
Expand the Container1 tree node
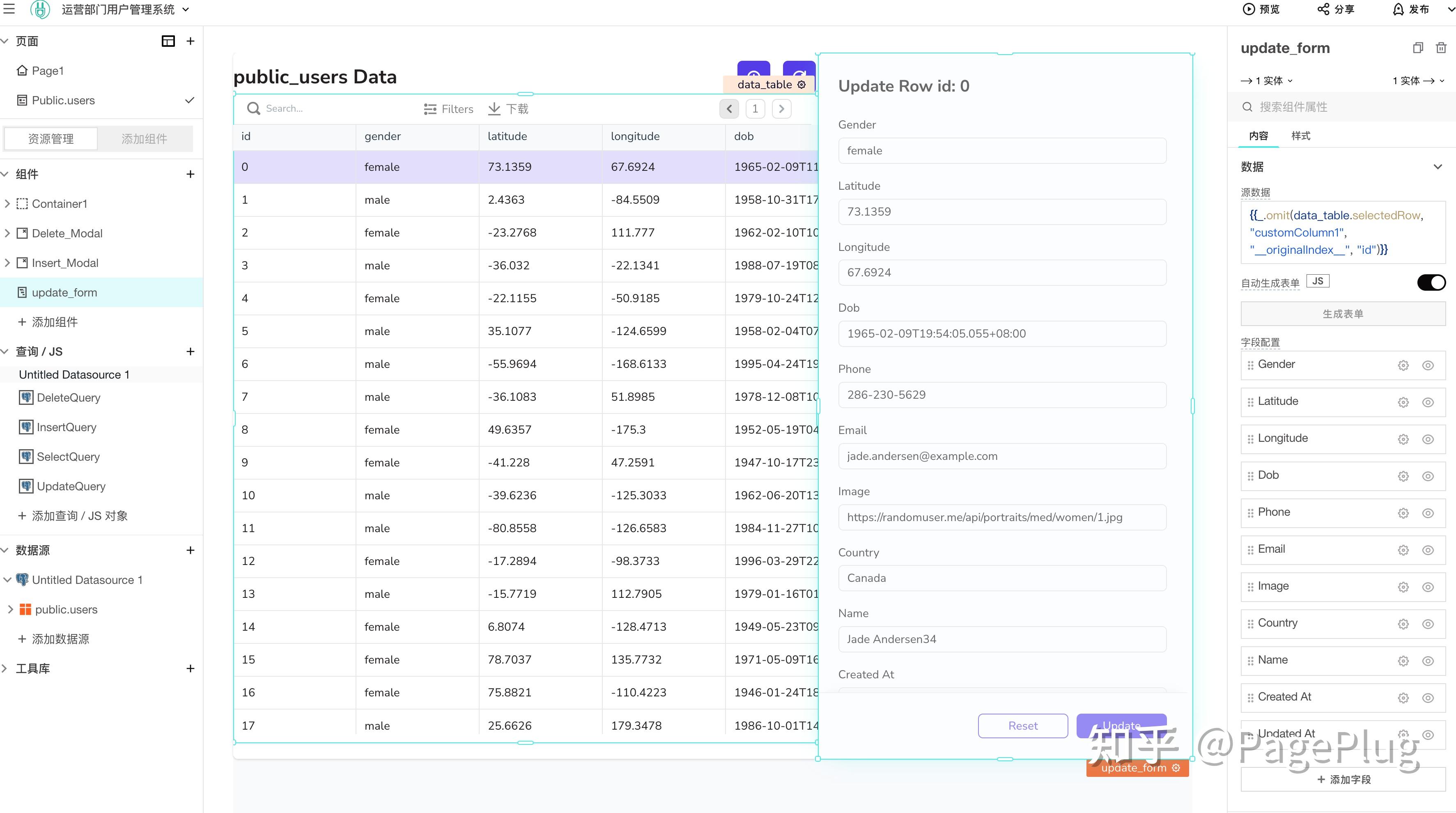tap(7, 204)
